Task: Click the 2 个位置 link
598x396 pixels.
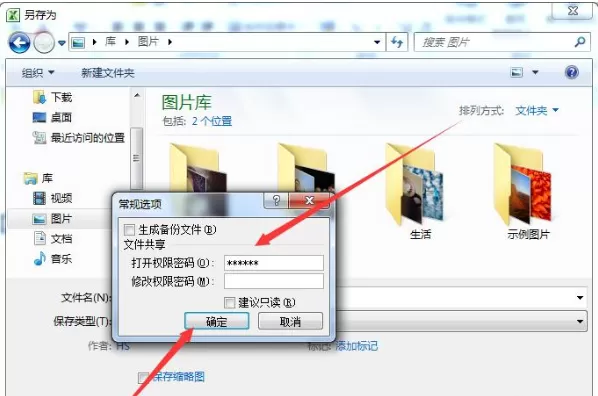Action: point(212,121)
